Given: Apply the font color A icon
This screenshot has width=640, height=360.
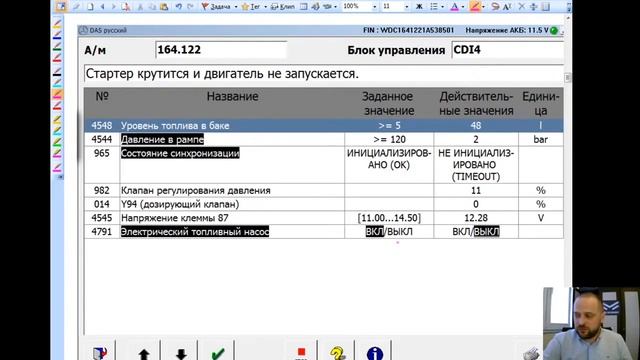Looking at the screenshot, I should pyautogui.click(x=454, y=7).
